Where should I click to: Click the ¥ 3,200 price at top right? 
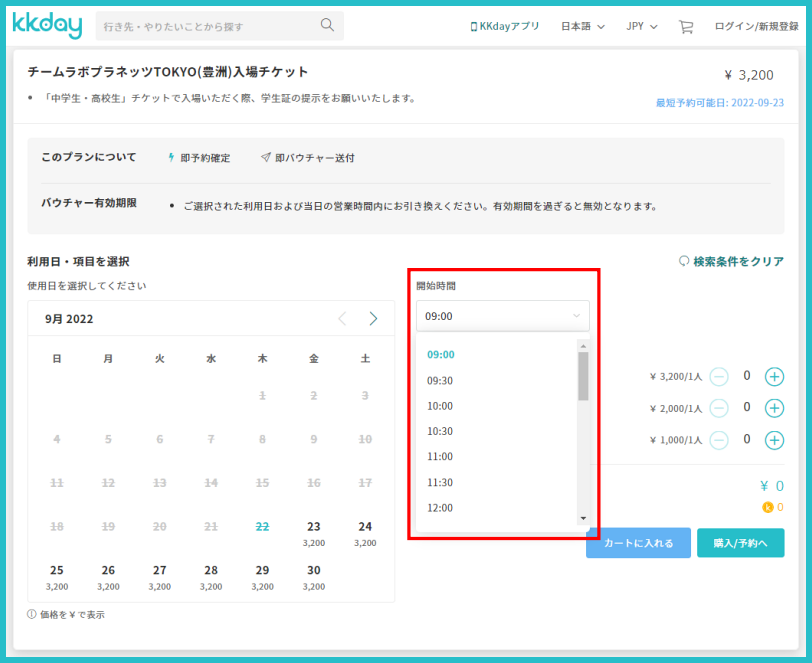pos(748,76)
